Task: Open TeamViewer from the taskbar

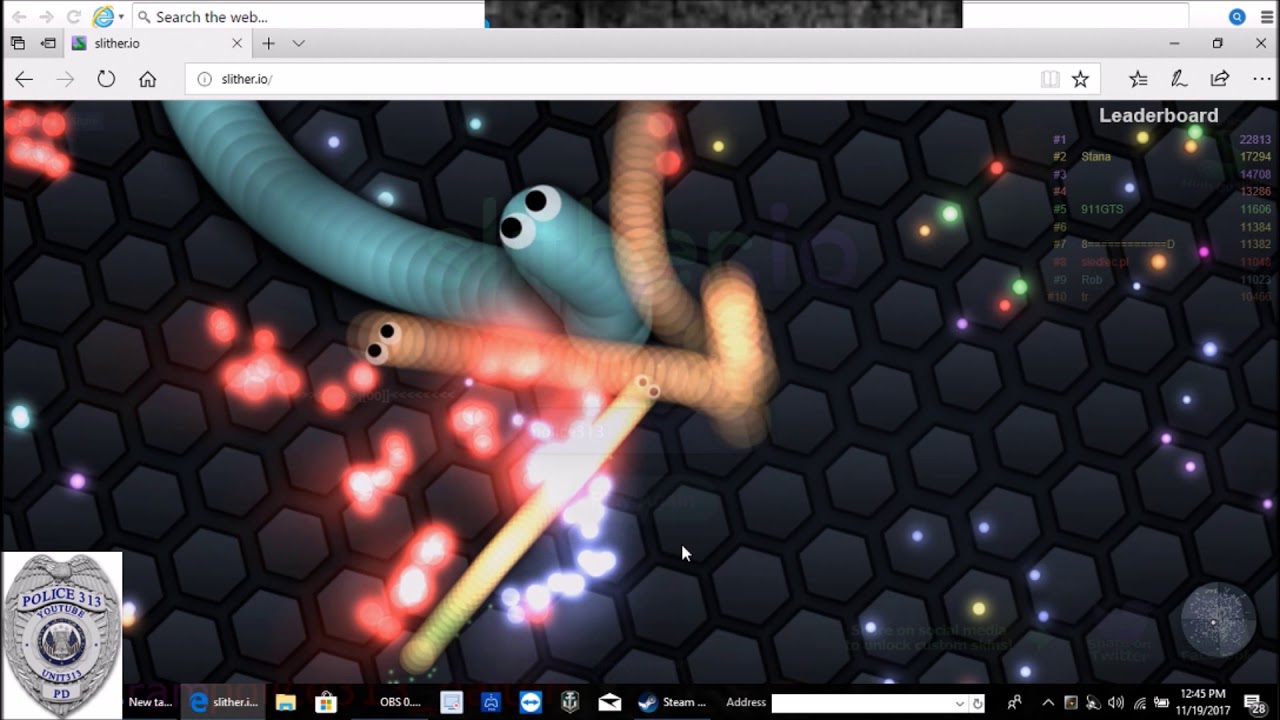Action: (531, 702)
